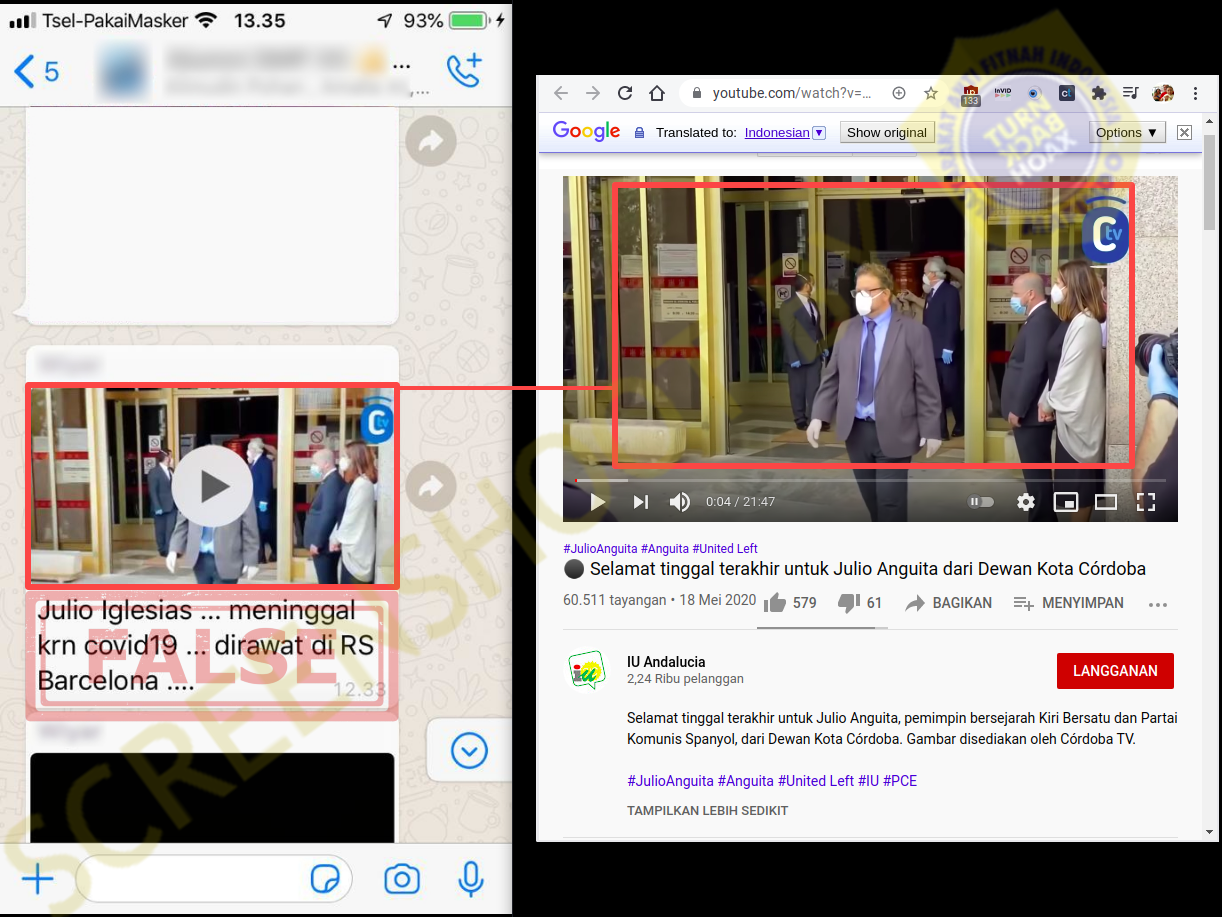Open the InVID extension
The image size is (1222, 917).
point(1003,93)
